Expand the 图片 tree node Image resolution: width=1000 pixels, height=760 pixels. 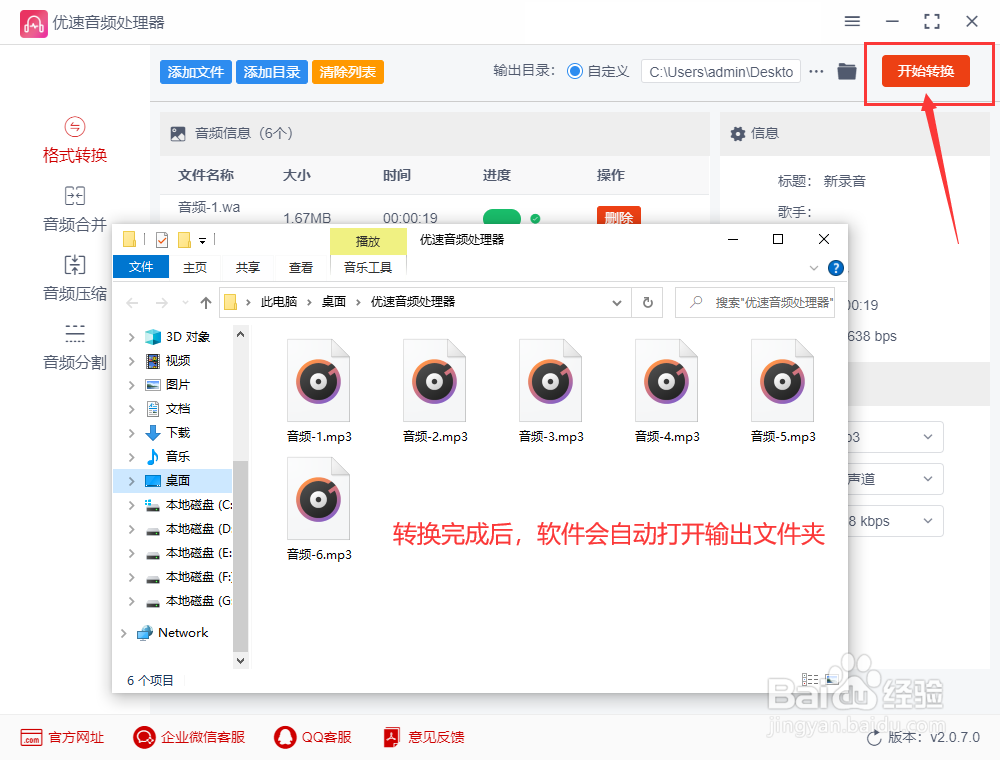(131, 384)
